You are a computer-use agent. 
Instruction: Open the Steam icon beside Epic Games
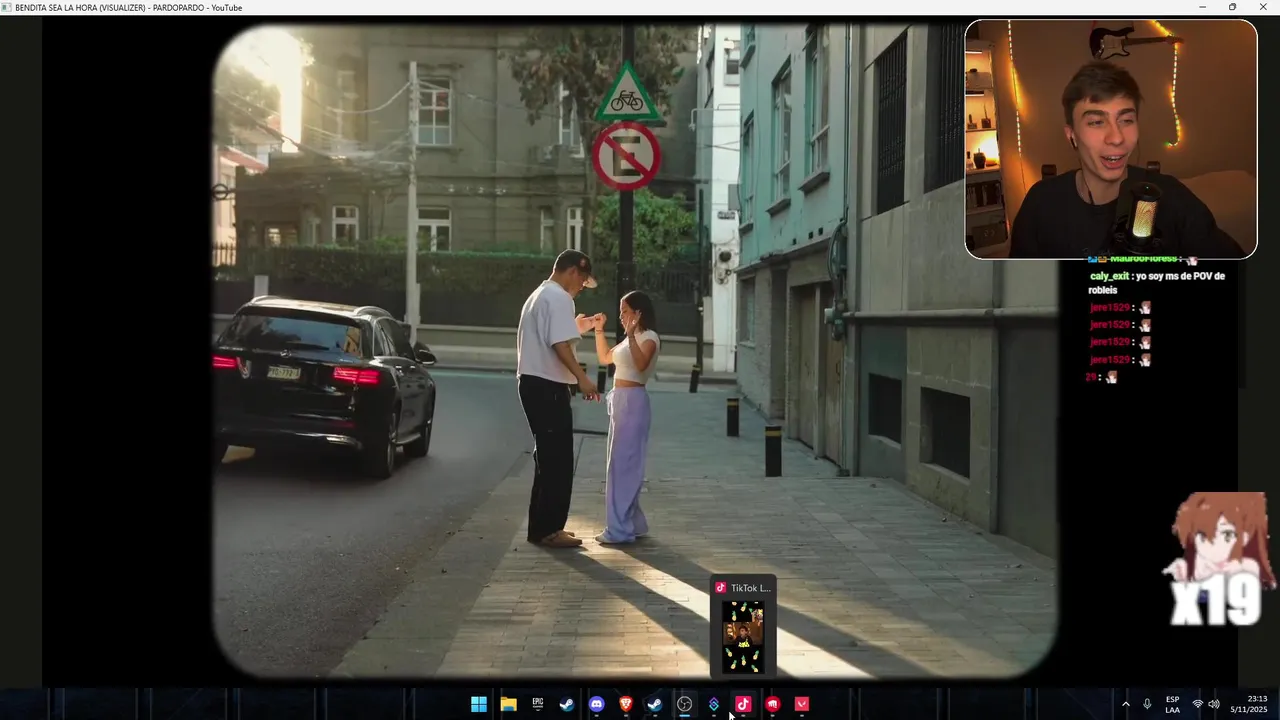click(x=567, y=704)
